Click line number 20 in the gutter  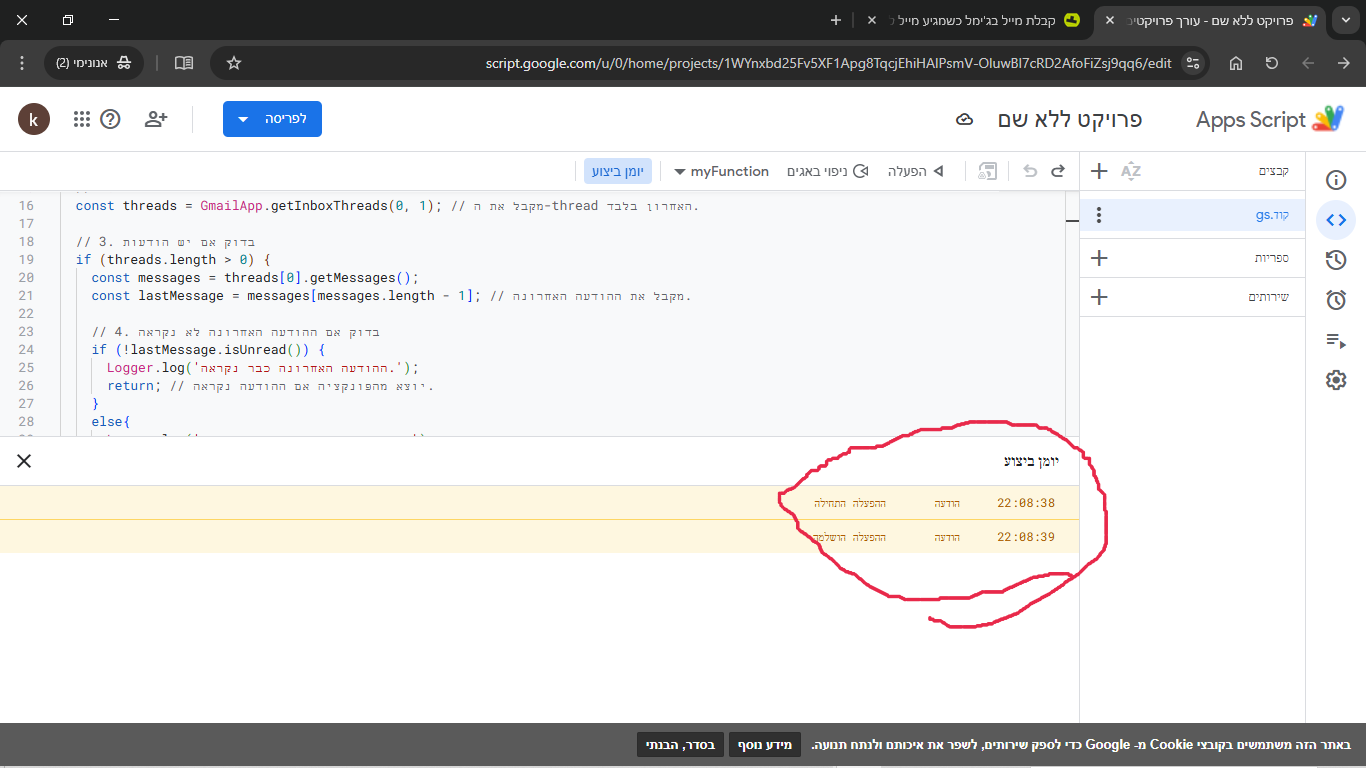(26, 278)
